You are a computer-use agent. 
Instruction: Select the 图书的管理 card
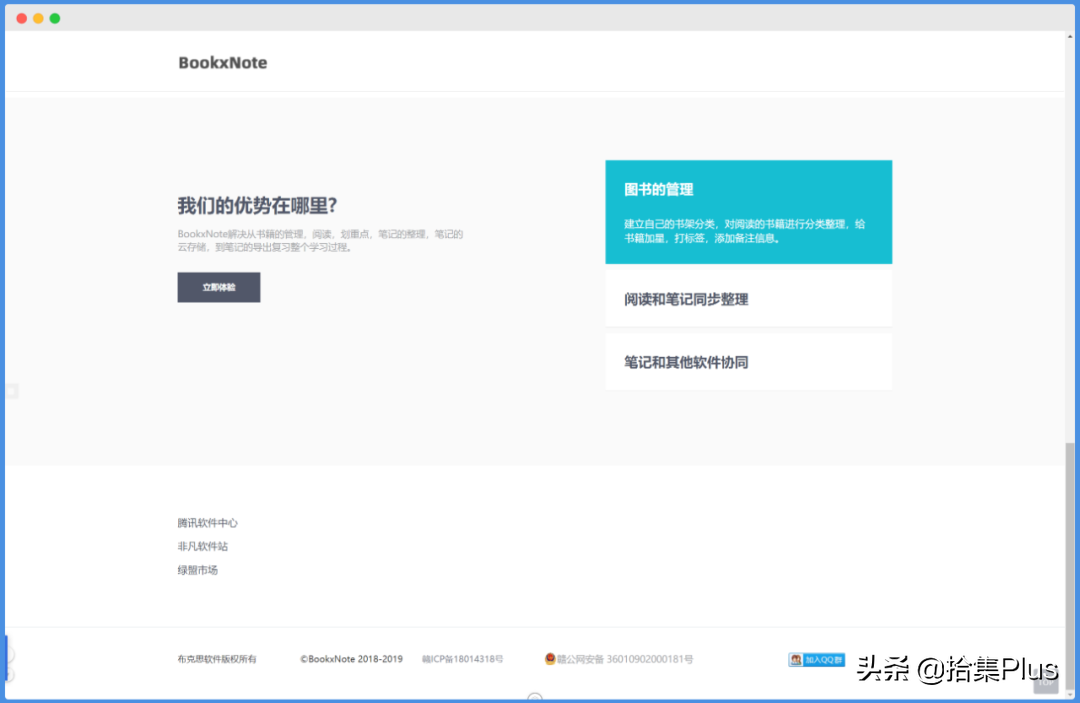coord(749,212)
